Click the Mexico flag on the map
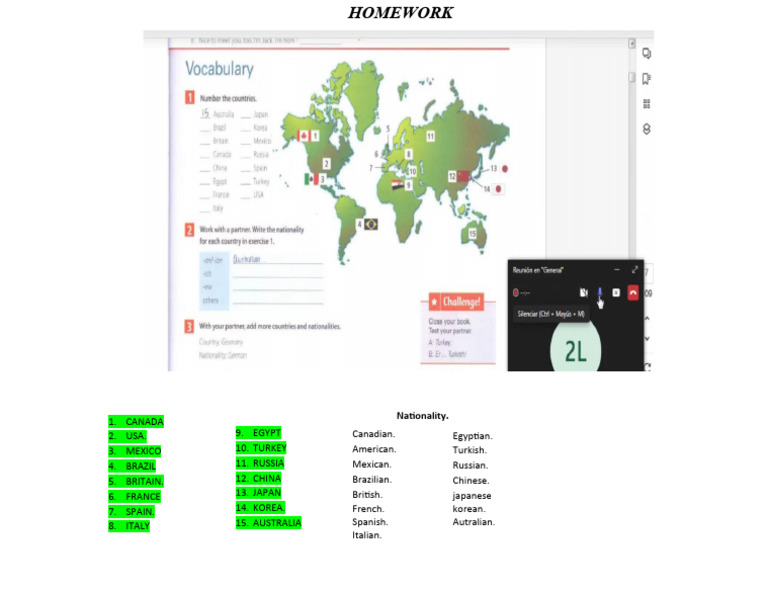Screen dimensions: 768x594 pos(311,179)
